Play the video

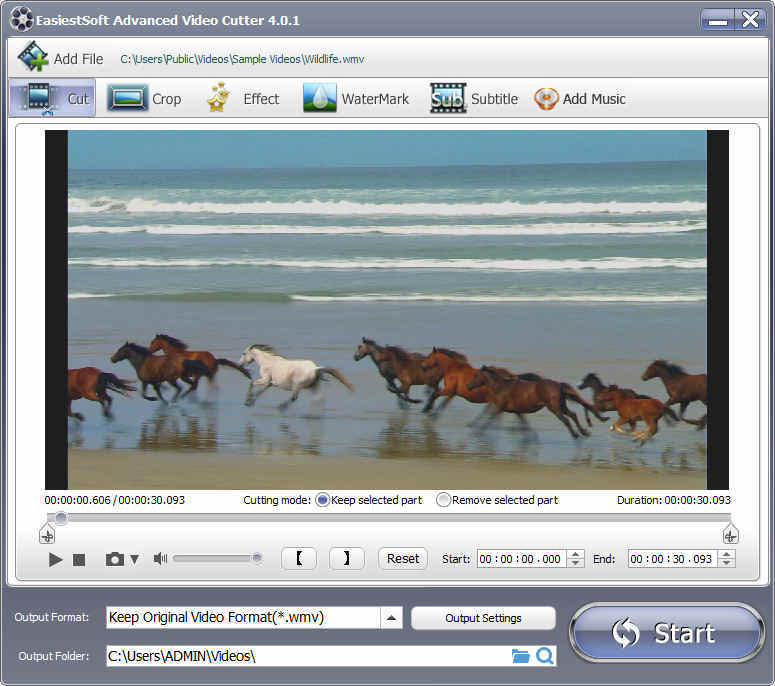[x=55, y=559]
